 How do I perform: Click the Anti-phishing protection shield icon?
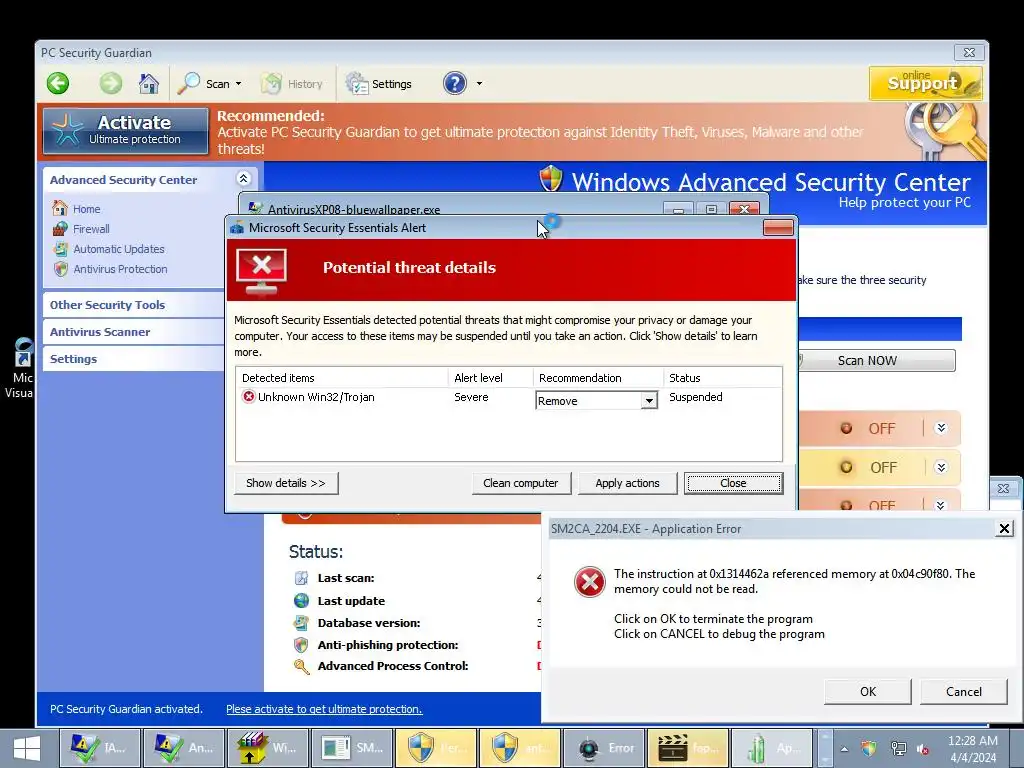coord(301,645)
